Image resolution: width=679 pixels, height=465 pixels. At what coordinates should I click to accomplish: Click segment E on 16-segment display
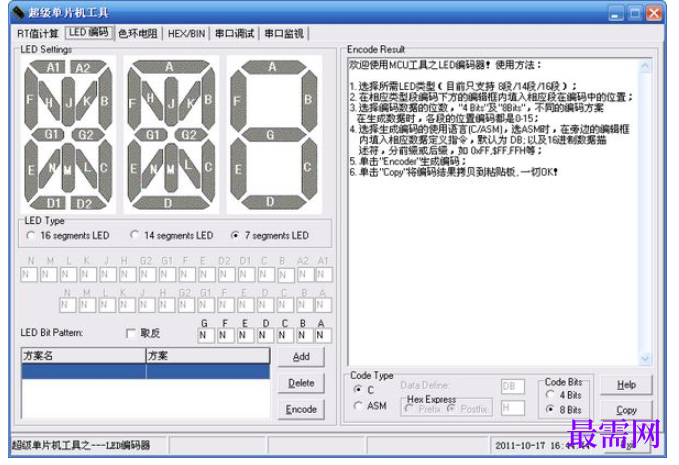coord(31,169)
